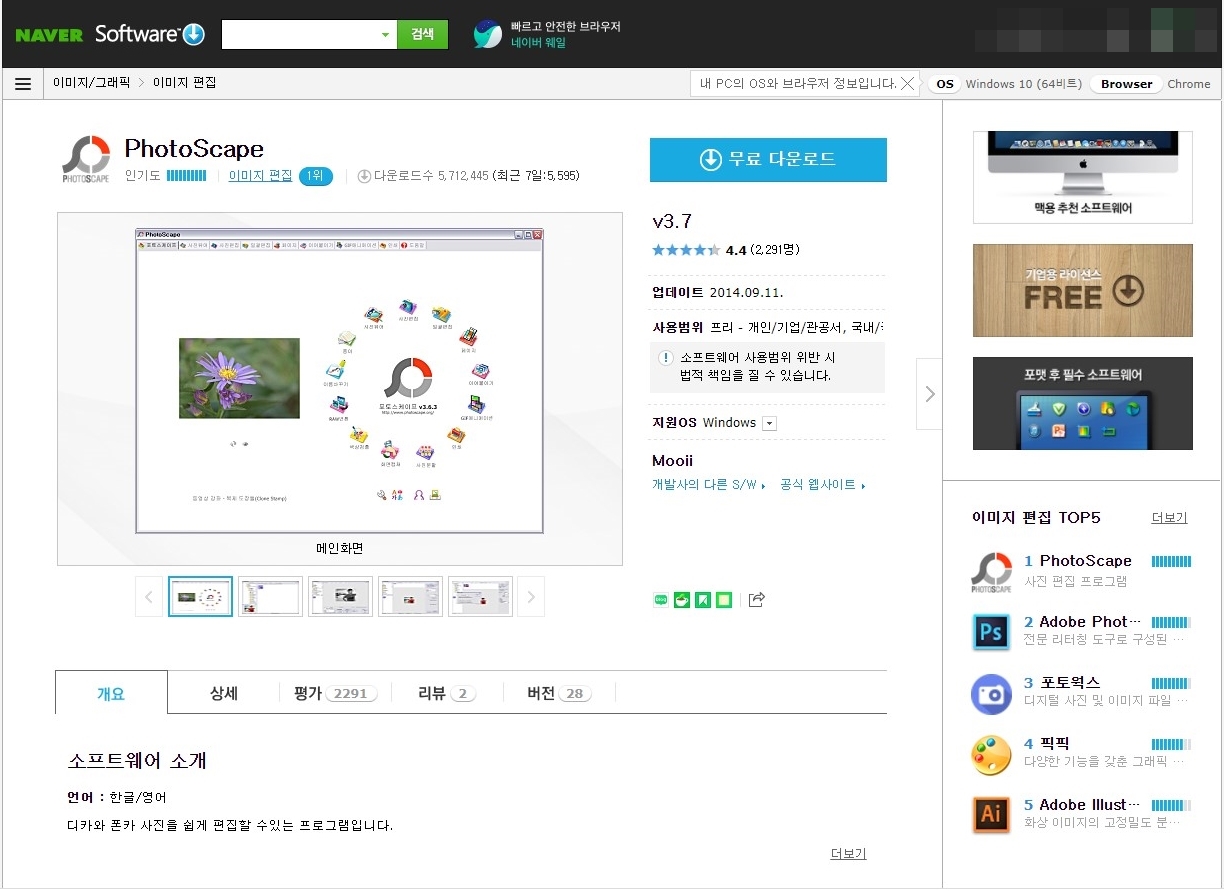Click the NAVER Software logo
Viewport: 1224px width, 891px height.
[x=110, y=34]
